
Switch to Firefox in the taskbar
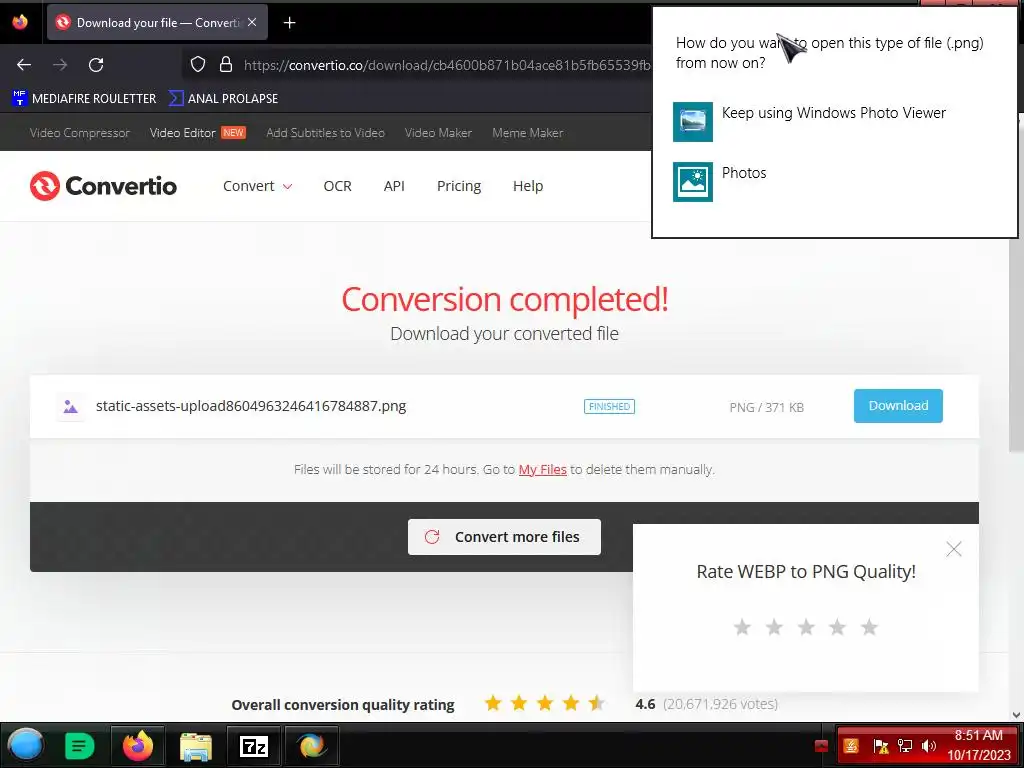point(138,746)
